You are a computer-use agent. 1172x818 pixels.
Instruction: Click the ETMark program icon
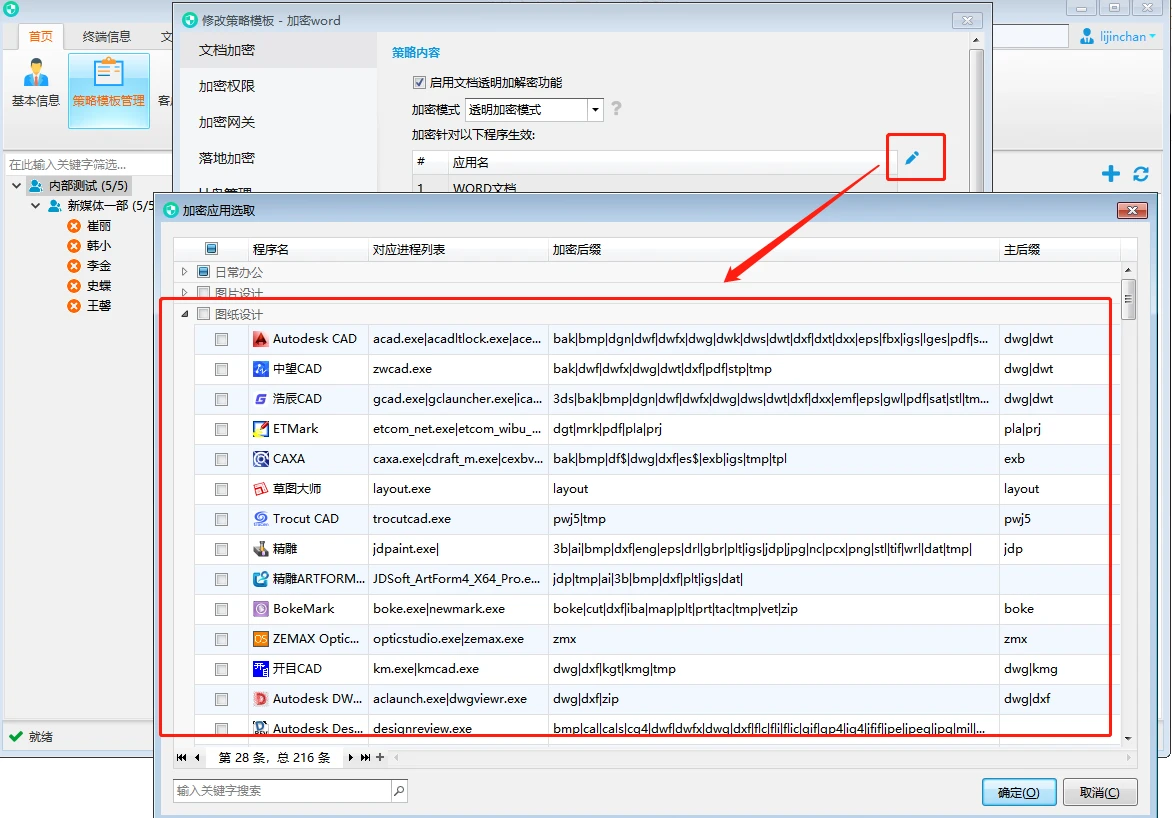coord(260,428)
